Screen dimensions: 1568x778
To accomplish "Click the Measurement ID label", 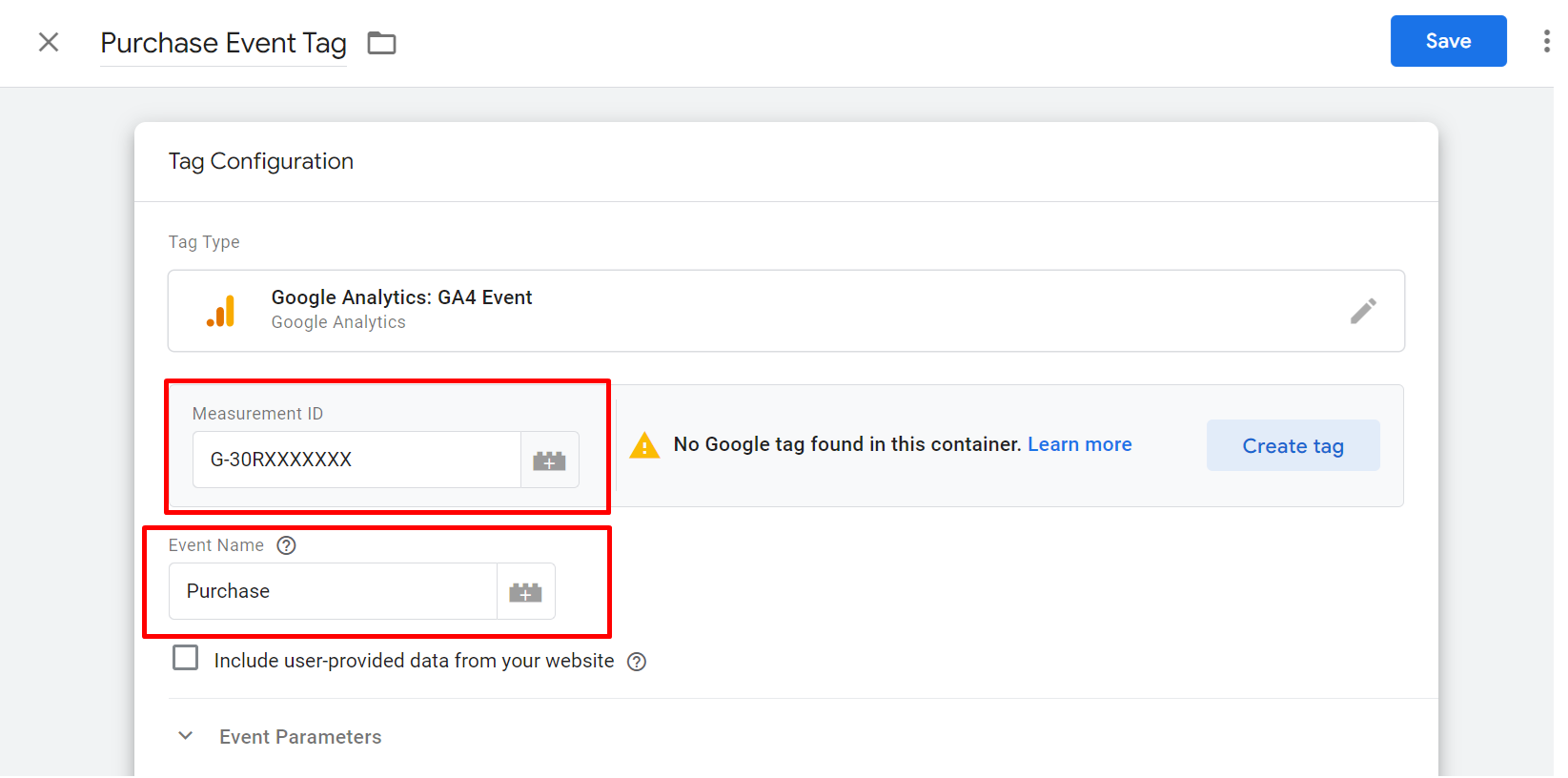I will point(257,414).
